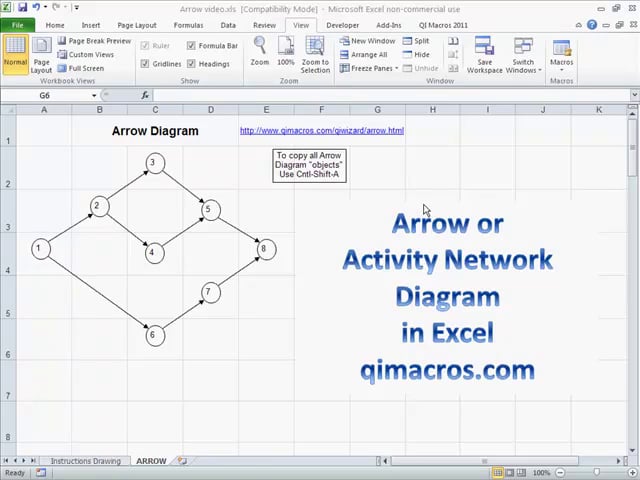The image size is (640, 480).
Task: Insert a new worksheet tab icon
Action: (182, 461)
